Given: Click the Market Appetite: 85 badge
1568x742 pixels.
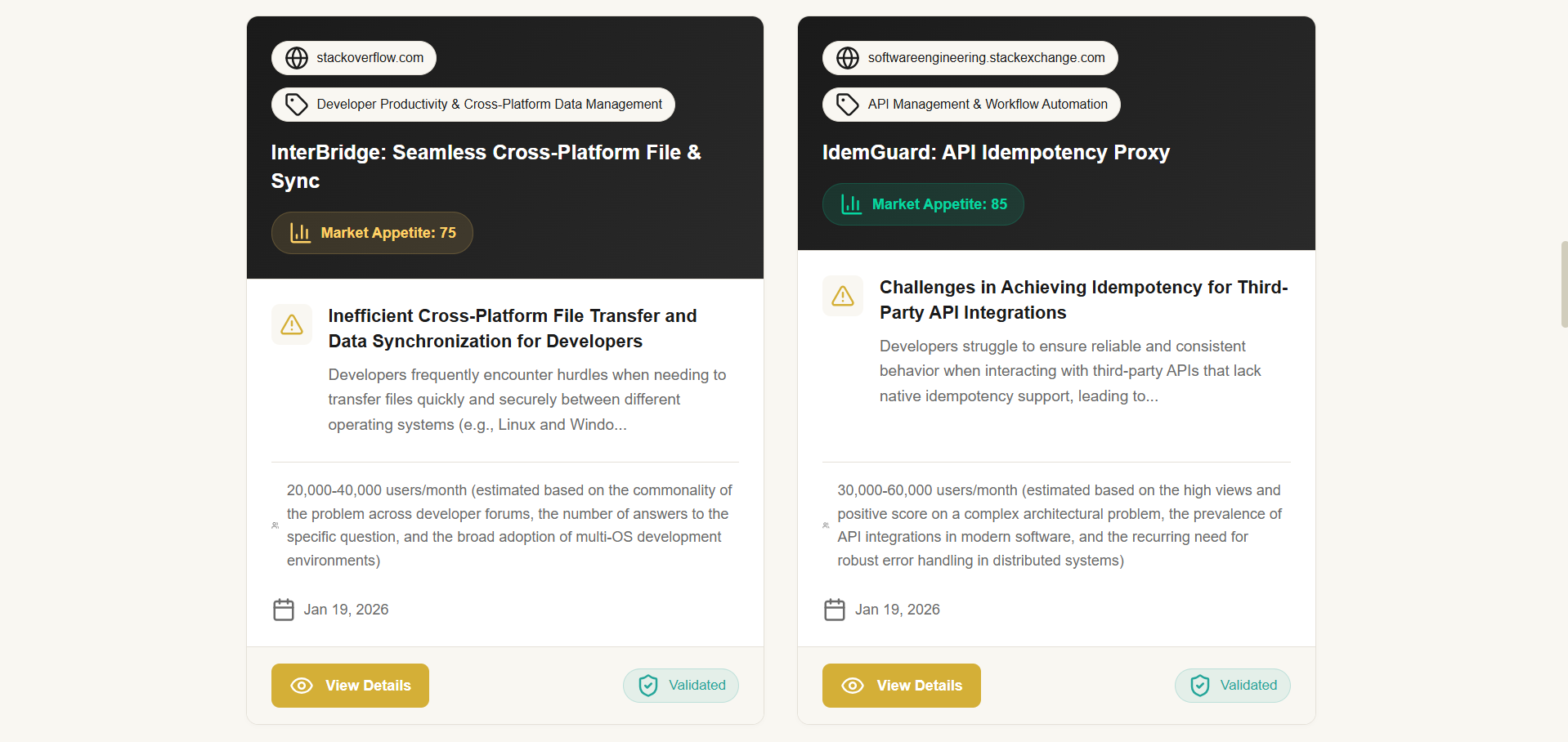Looking at the screenshot, I should (922, 203).
